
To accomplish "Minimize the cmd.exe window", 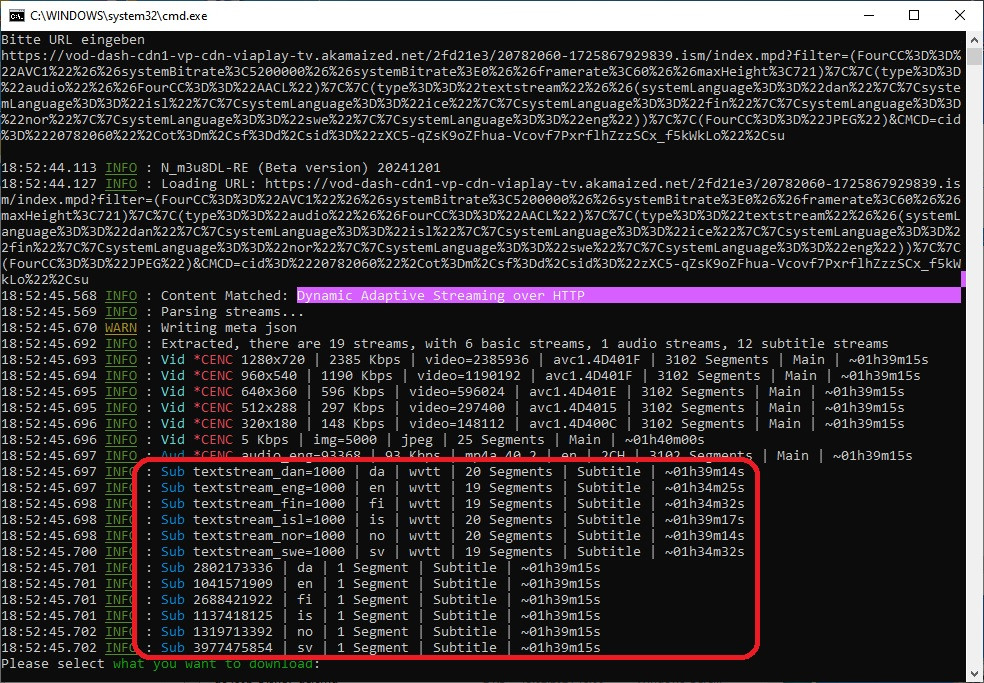I will (x=869, y=16).
